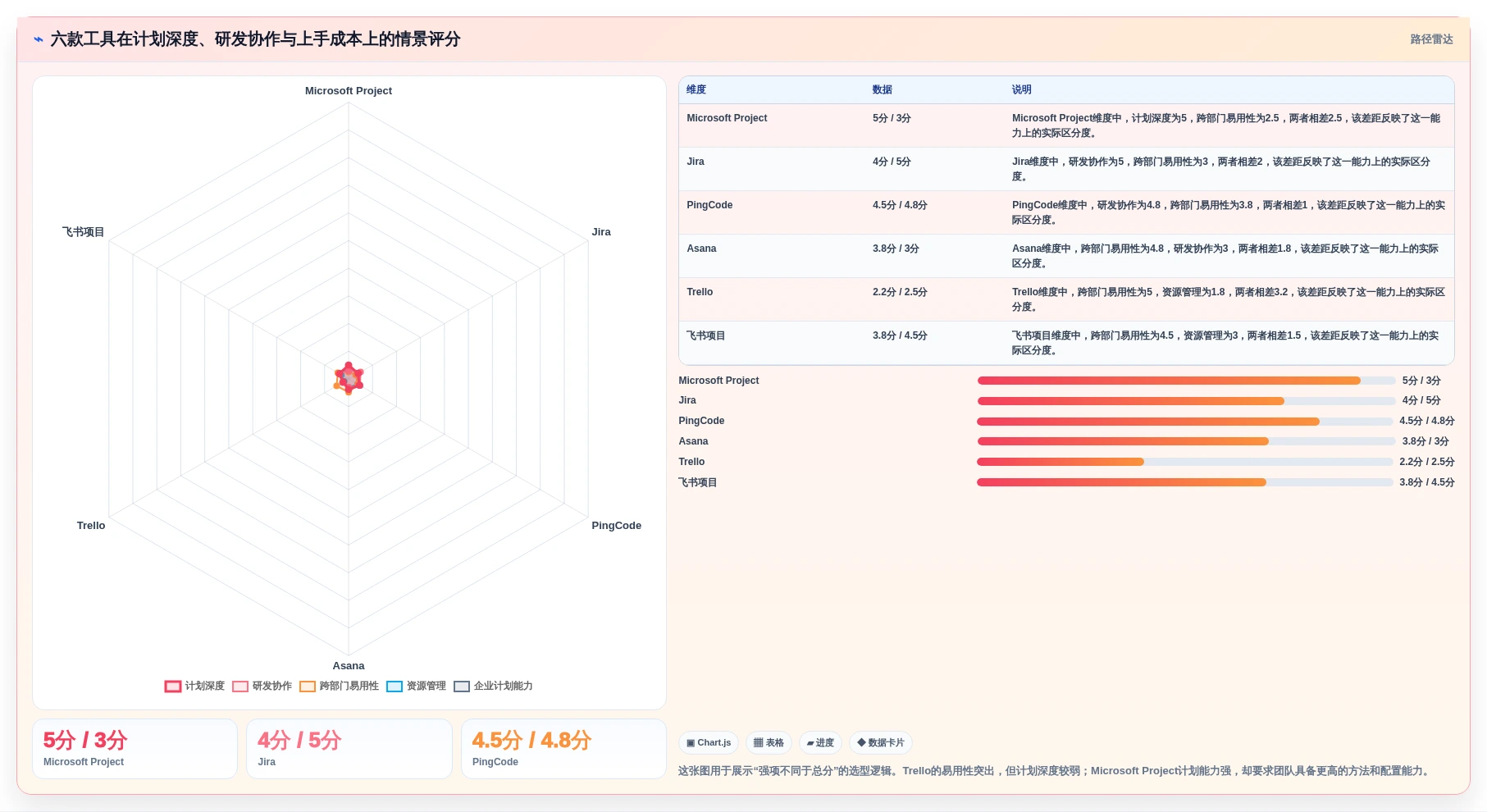This screenshot has width=1487, height=812.
Task: Click the table cell reading 4分 / 5分
Action: (892, 162)
